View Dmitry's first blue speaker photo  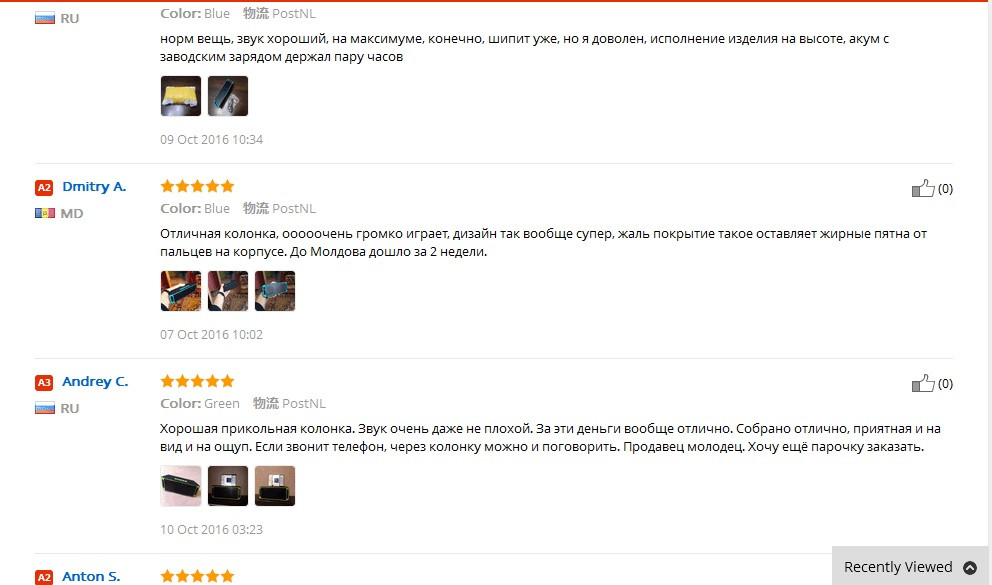[181, 291]
